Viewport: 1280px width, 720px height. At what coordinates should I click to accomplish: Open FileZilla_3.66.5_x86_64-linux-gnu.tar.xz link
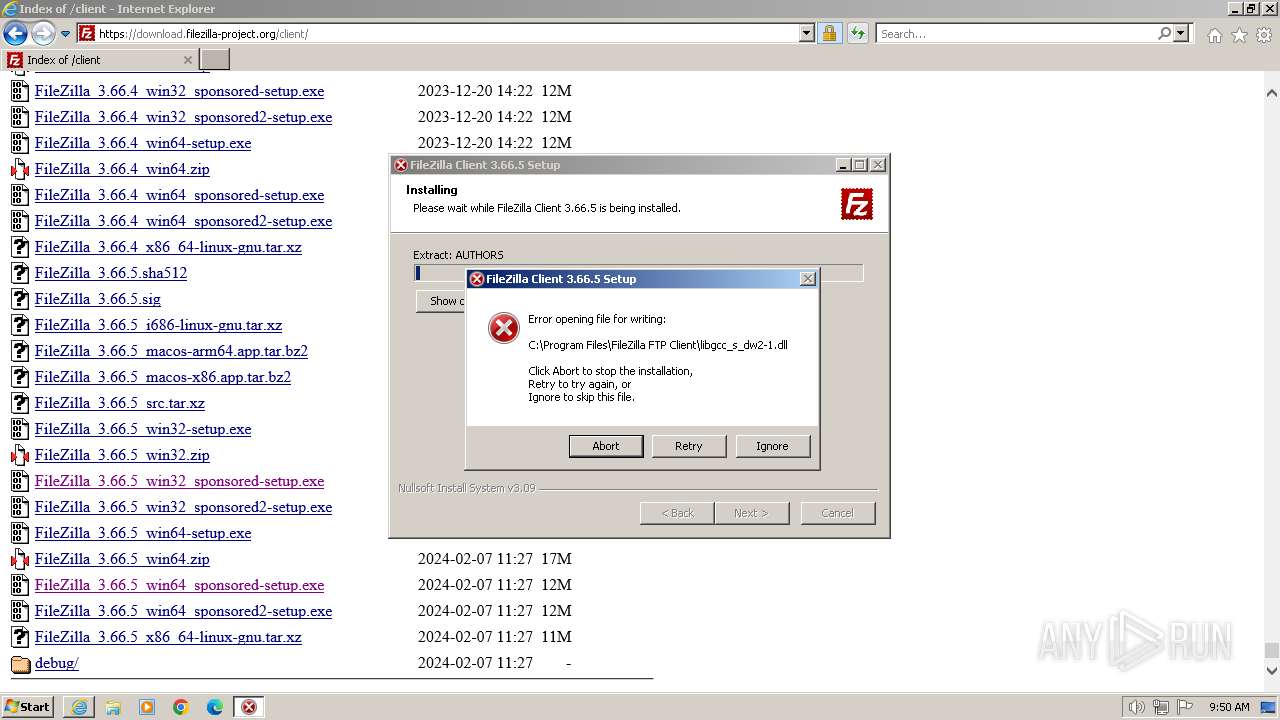click(168, 637)
